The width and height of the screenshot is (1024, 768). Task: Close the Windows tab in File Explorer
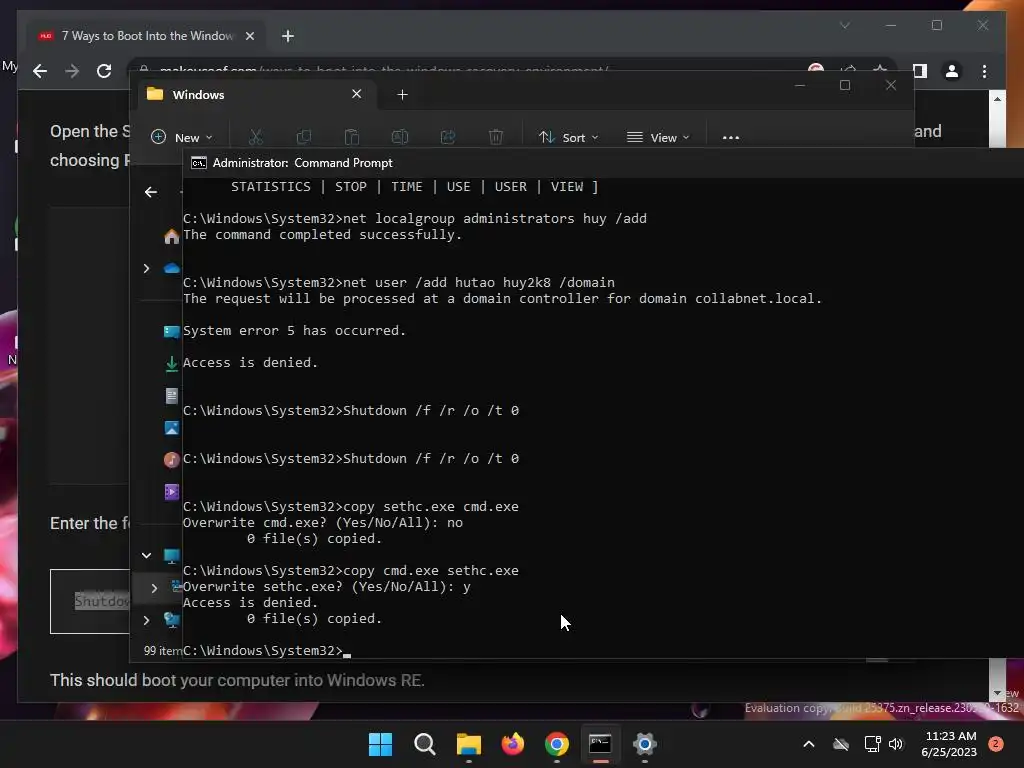(x=357, y=94)
